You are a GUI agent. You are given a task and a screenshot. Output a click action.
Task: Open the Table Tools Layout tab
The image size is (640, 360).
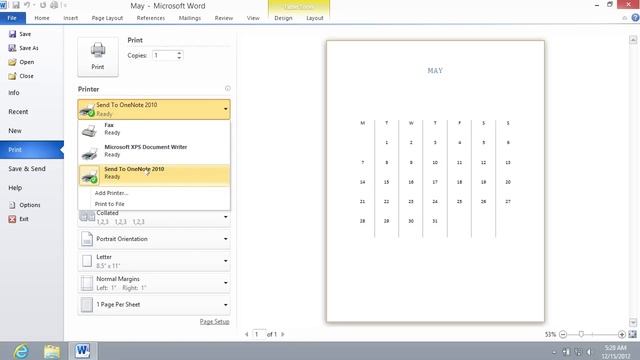coord(315,18)
